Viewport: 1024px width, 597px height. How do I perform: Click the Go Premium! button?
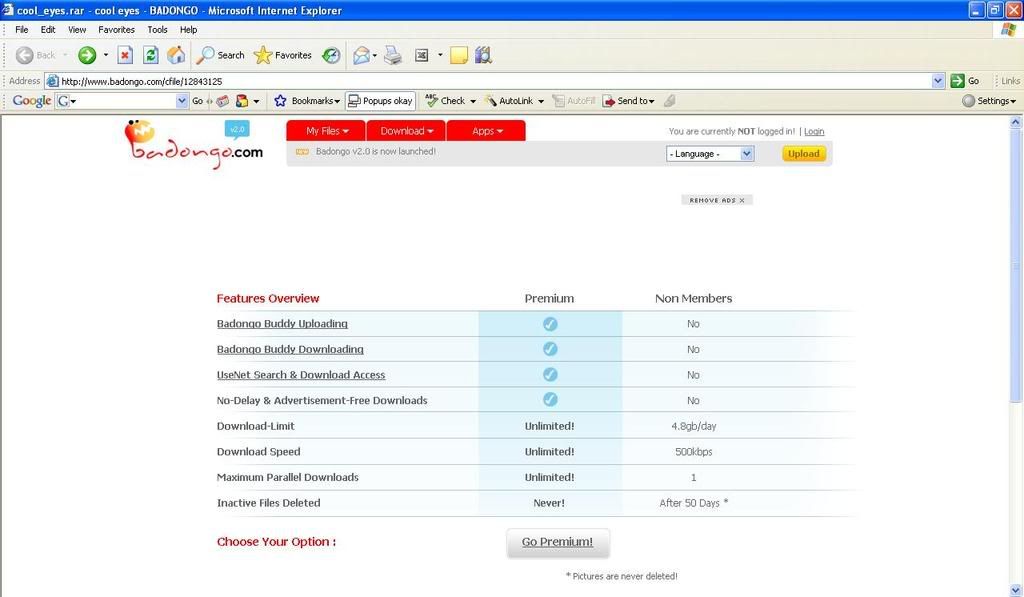pos(558,542)
